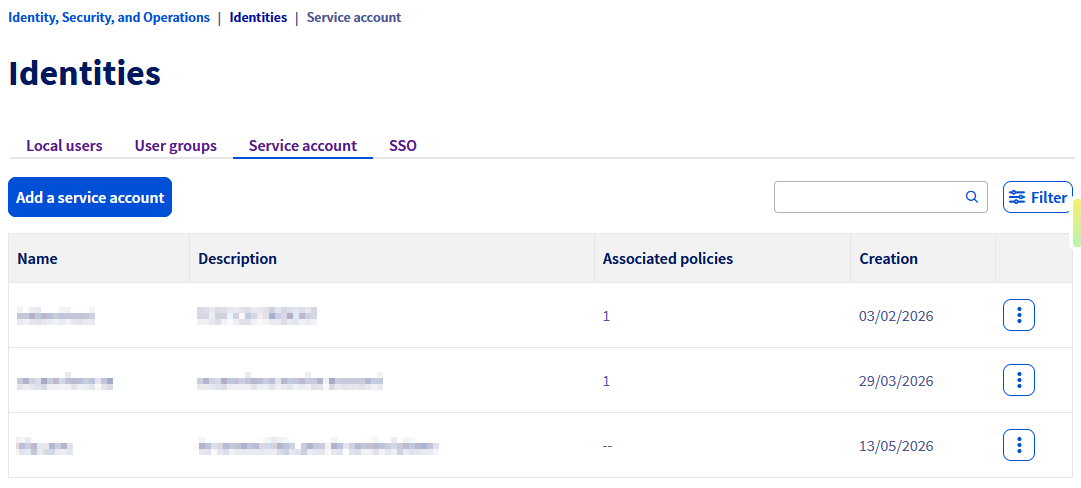Select the 29/03/2026 creation date
This screenshot has height=488, width=1081.
[896, 380]
